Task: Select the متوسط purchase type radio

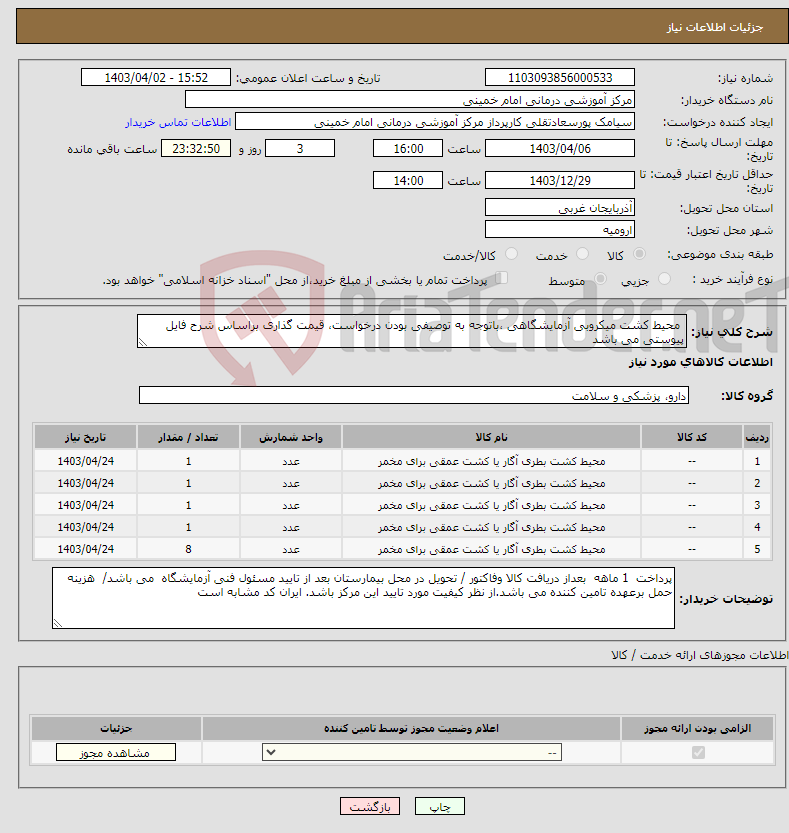Action: pos(600,279)
